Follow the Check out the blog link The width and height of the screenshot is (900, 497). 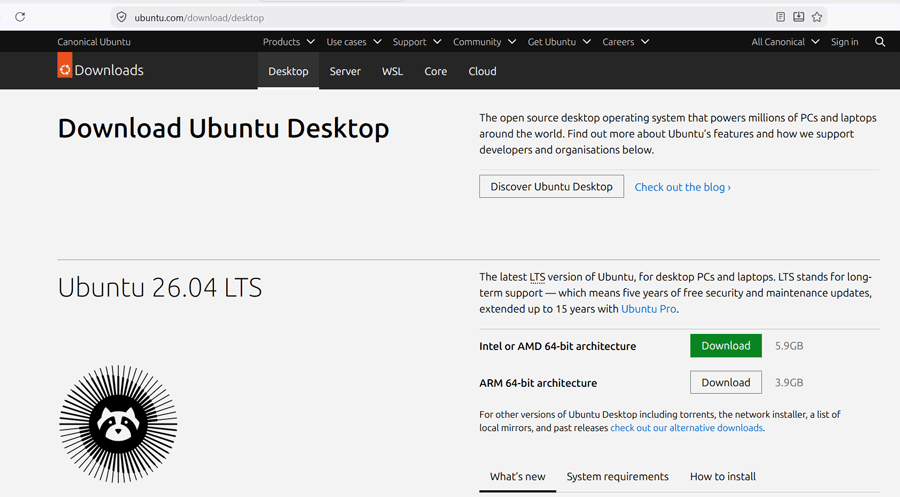click(682, 187)
